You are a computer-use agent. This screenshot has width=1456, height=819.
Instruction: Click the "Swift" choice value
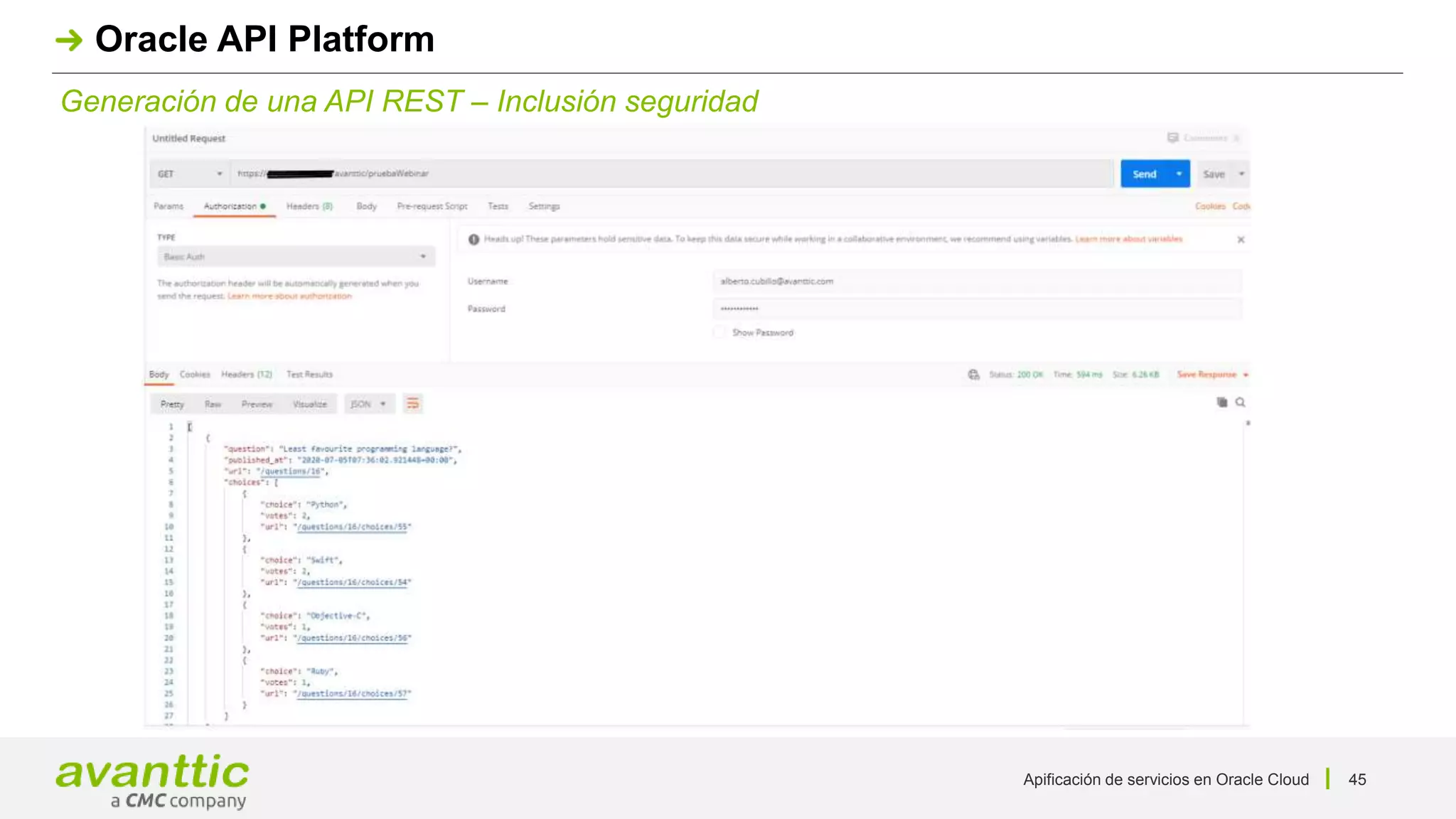323,560
